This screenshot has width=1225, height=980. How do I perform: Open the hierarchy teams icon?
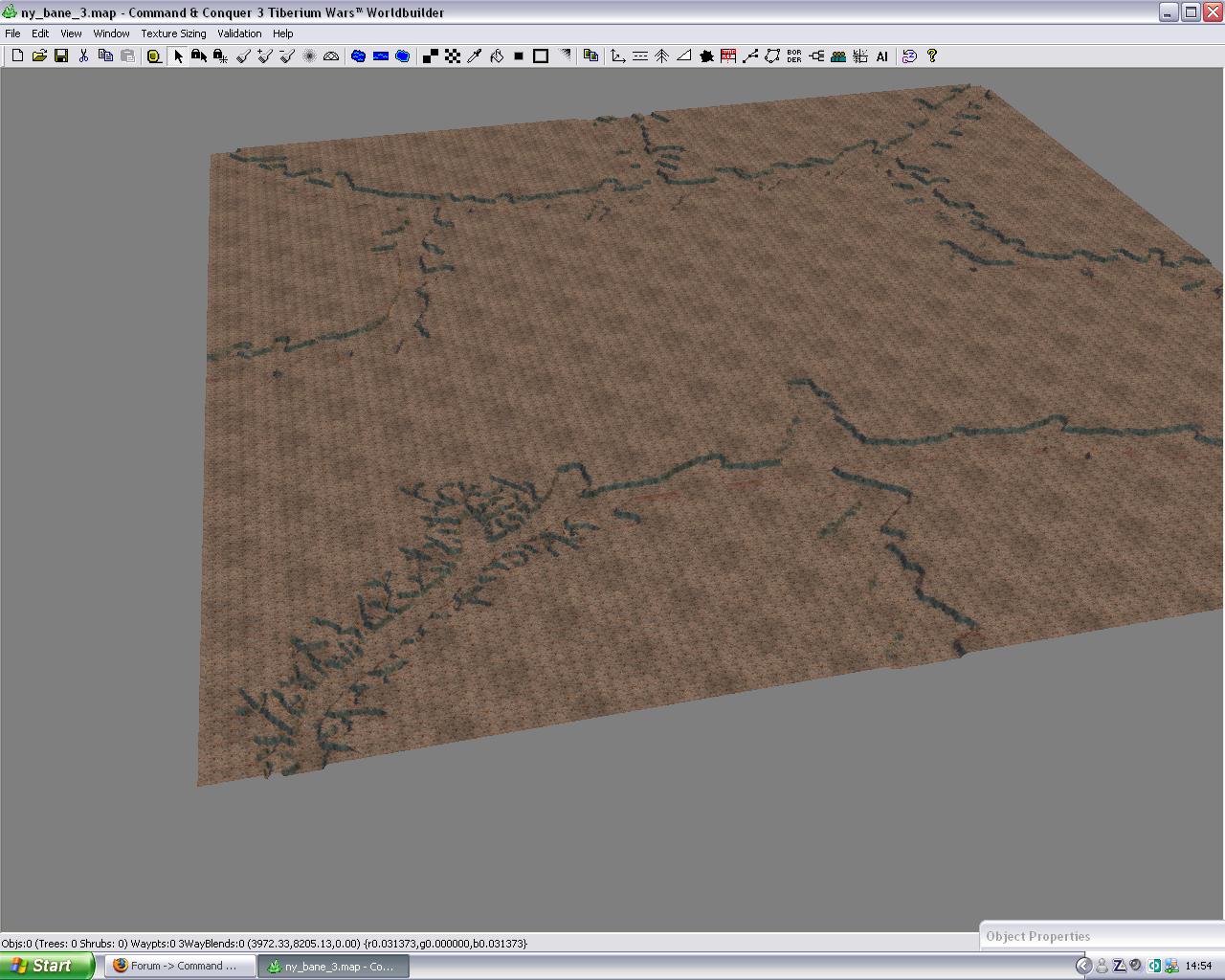(816, 56)
